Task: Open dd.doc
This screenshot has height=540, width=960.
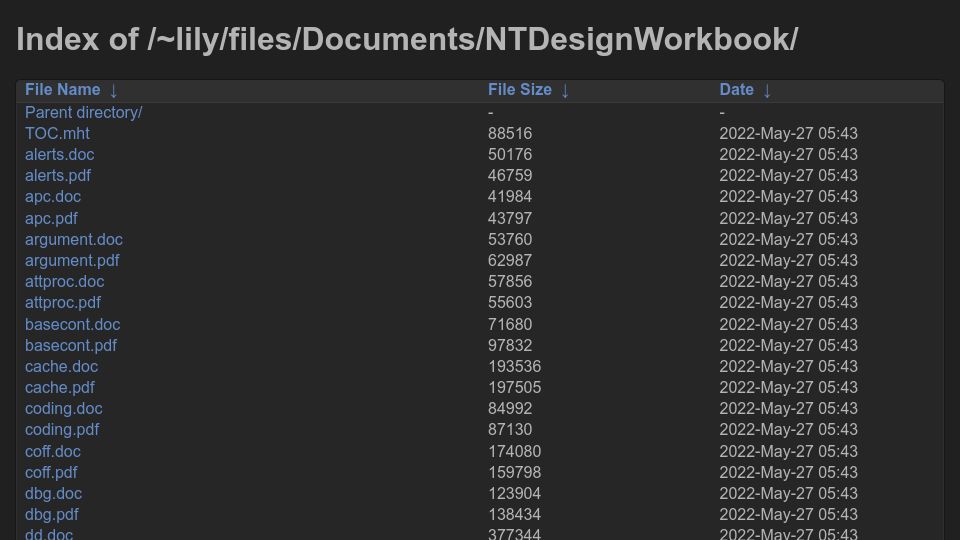Action: click(49, 534)
